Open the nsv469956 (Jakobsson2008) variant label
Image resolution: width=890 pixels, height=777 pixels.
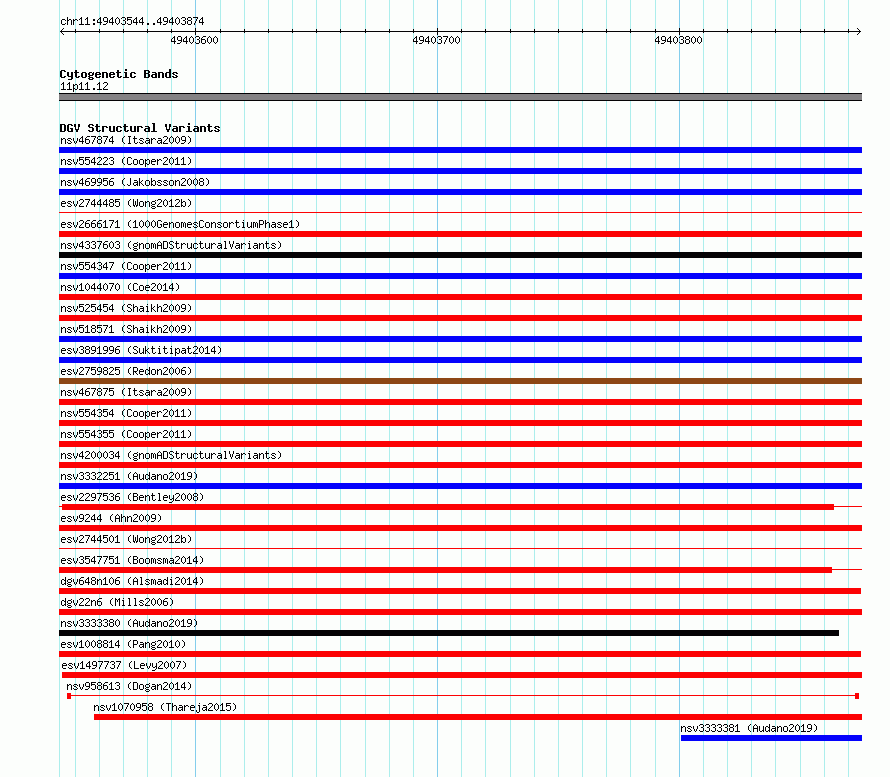pyautogui.click(x=135, y=182)
